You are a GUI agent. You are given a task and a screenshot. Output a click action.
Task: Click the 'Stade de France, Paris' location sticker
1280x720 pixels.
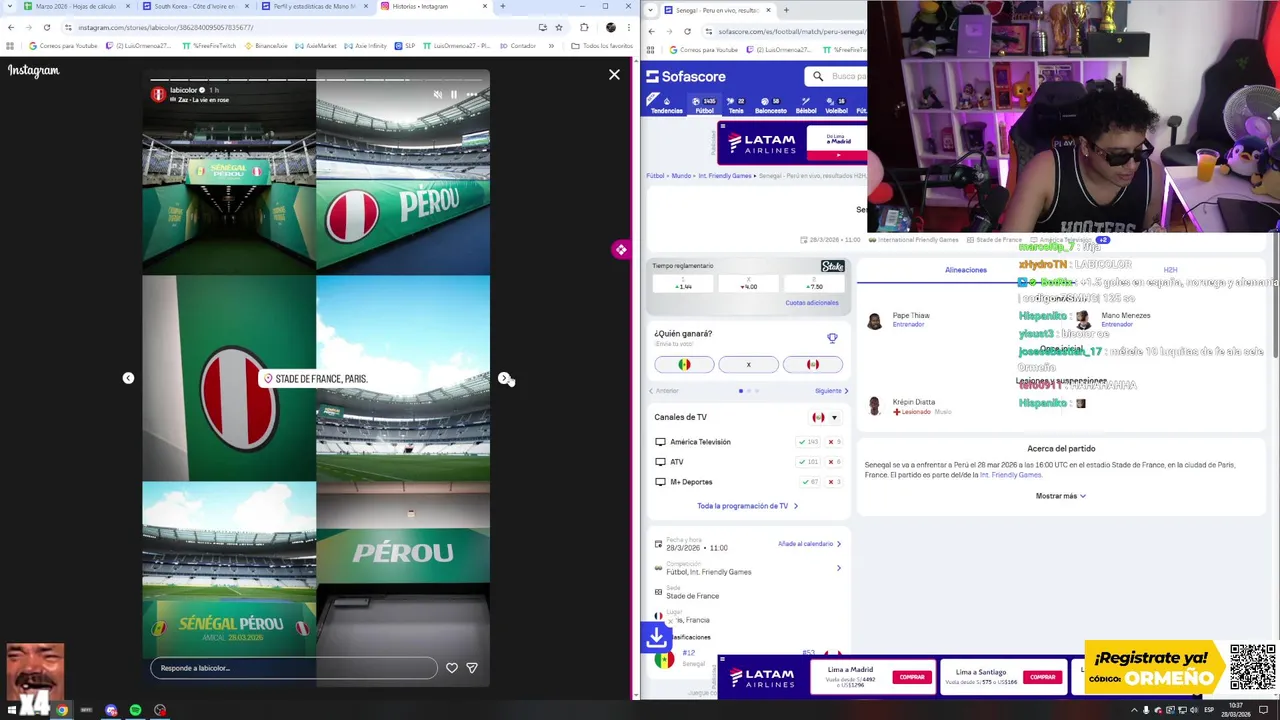[315, 379]
